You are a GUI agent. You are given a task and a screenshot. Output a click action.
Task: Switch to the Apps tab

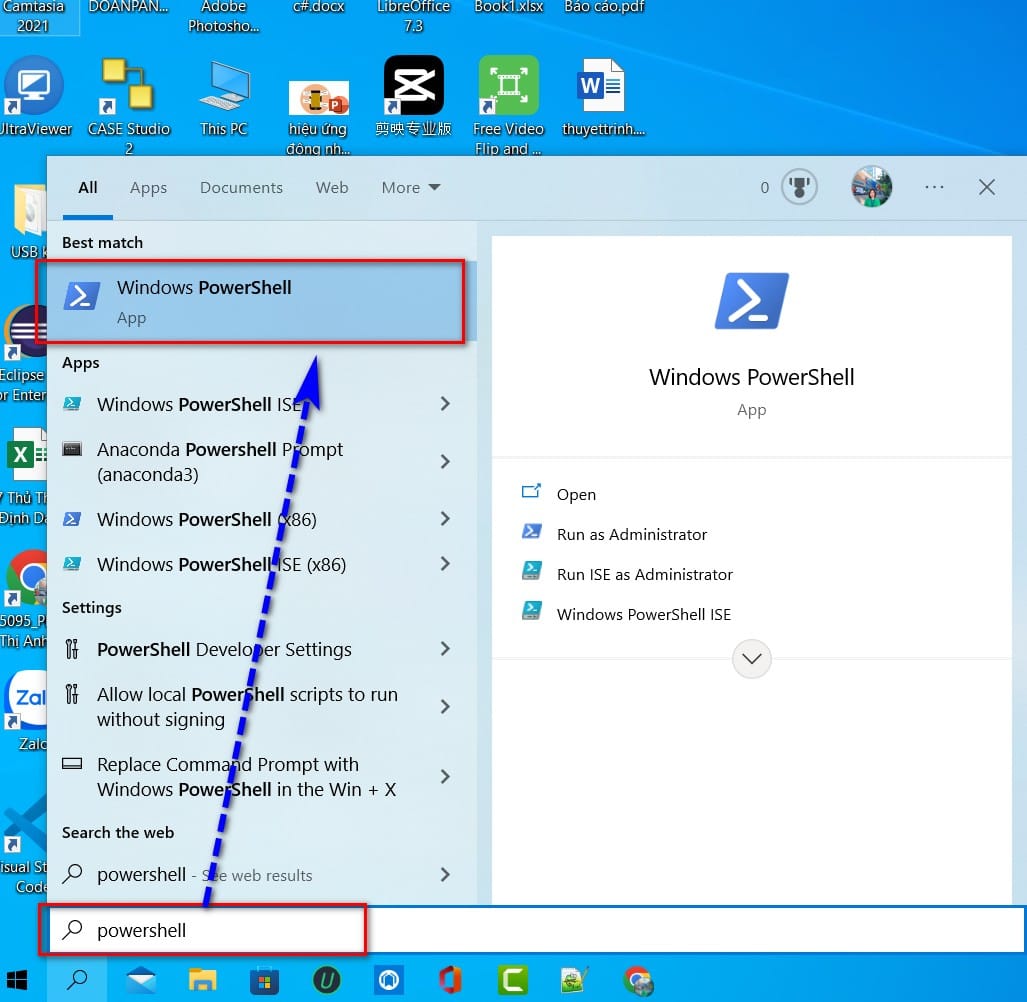point(148,187)
